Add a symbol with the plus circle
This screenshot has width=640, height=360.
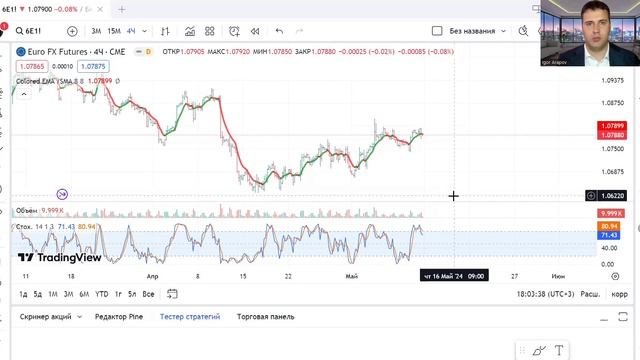72,31
